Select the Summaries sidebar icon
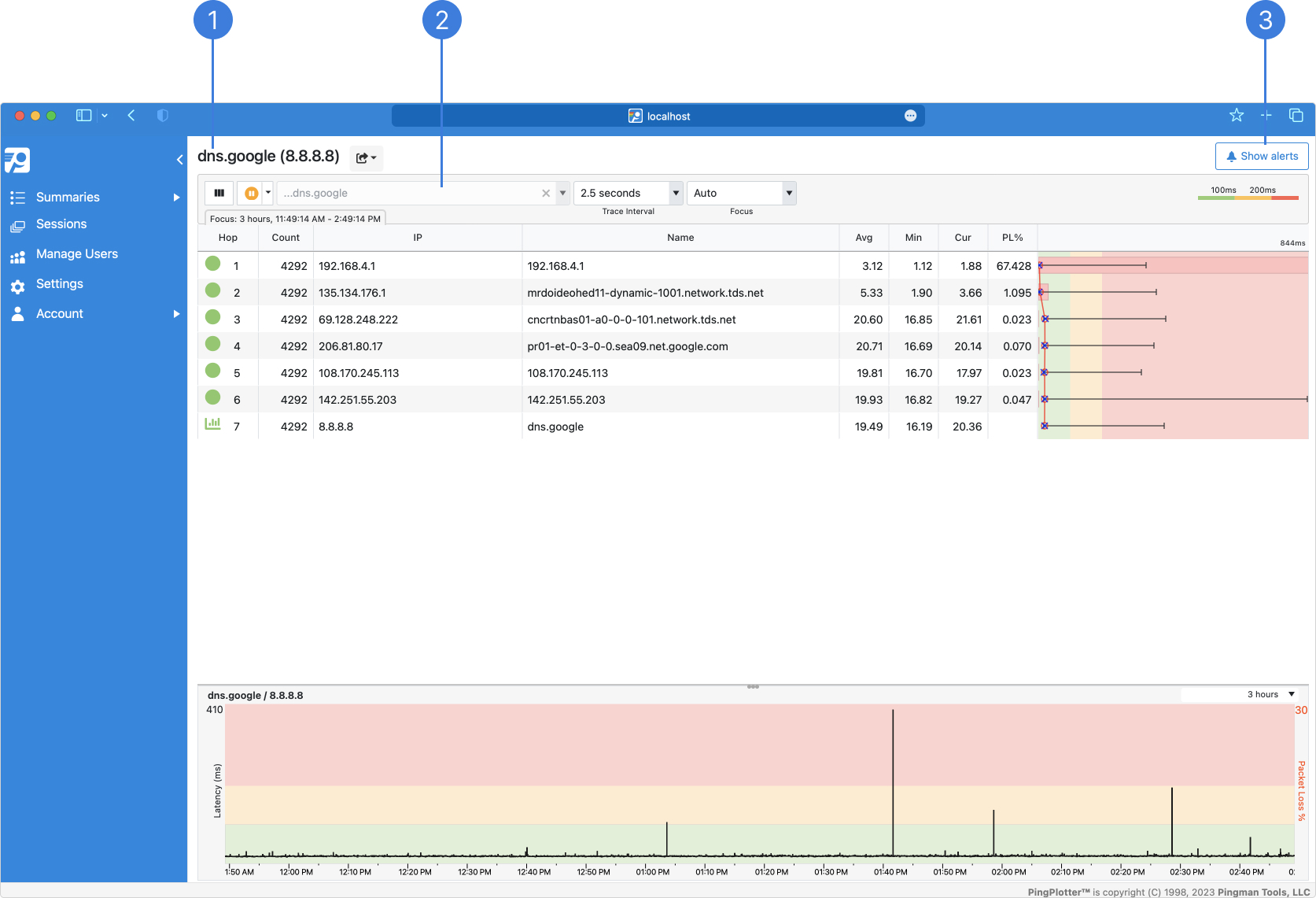The width and height of the screenshot is (1316, 898). pyautogui.click(x=17, y=197)
